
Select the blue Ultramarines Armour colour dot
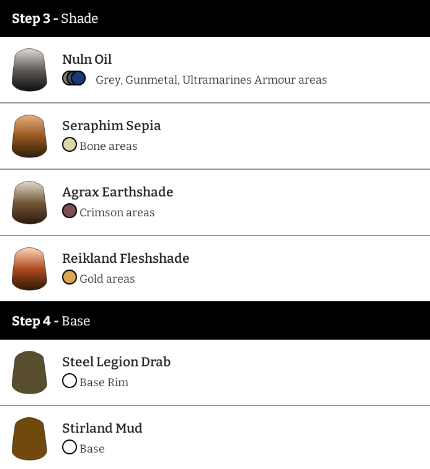click(78, 78)
